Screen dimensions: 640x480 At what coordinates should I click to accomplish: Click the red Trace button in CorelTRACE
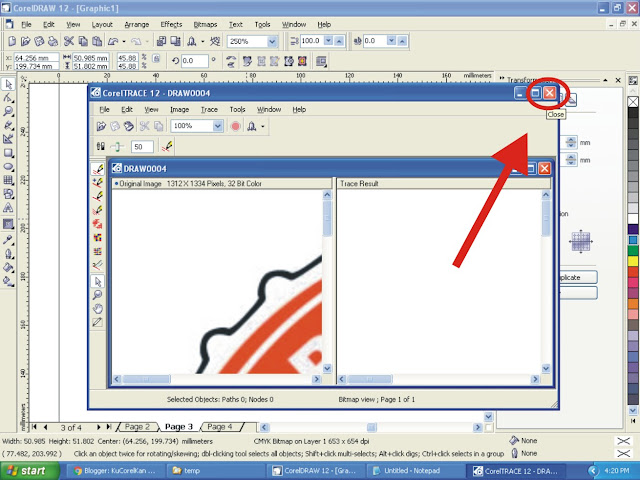pyautogui.click(x=236, y=126)
